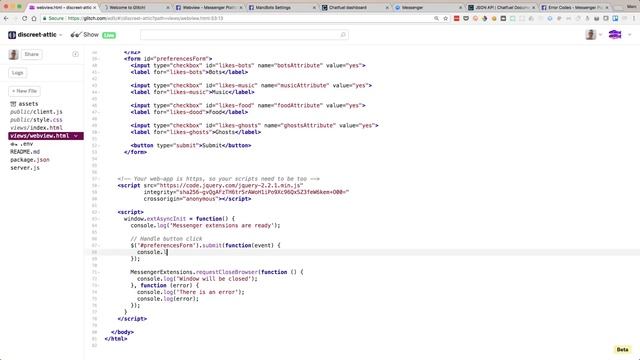The image size is (640, 360).
Task: Open the .env file
Action: [x=22, y=144]
